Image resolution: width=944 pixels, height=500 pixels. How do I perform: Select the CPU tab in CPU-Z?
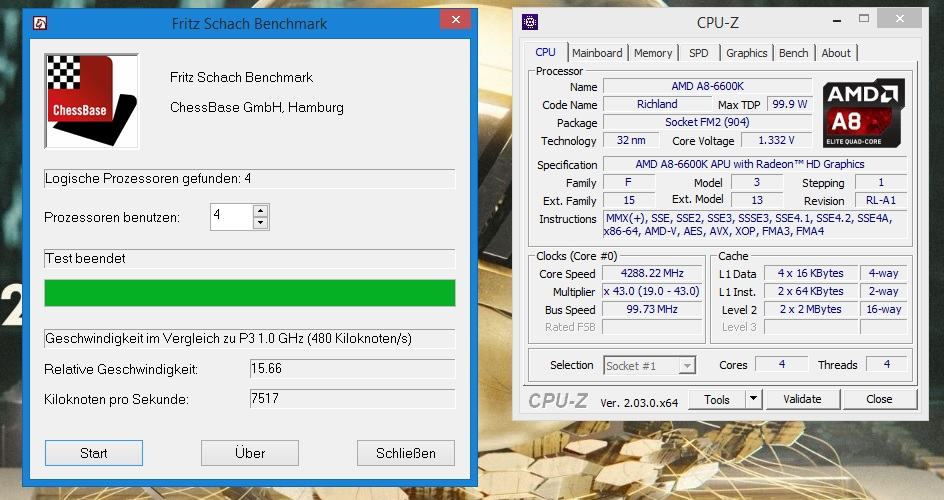coord(545,52)
